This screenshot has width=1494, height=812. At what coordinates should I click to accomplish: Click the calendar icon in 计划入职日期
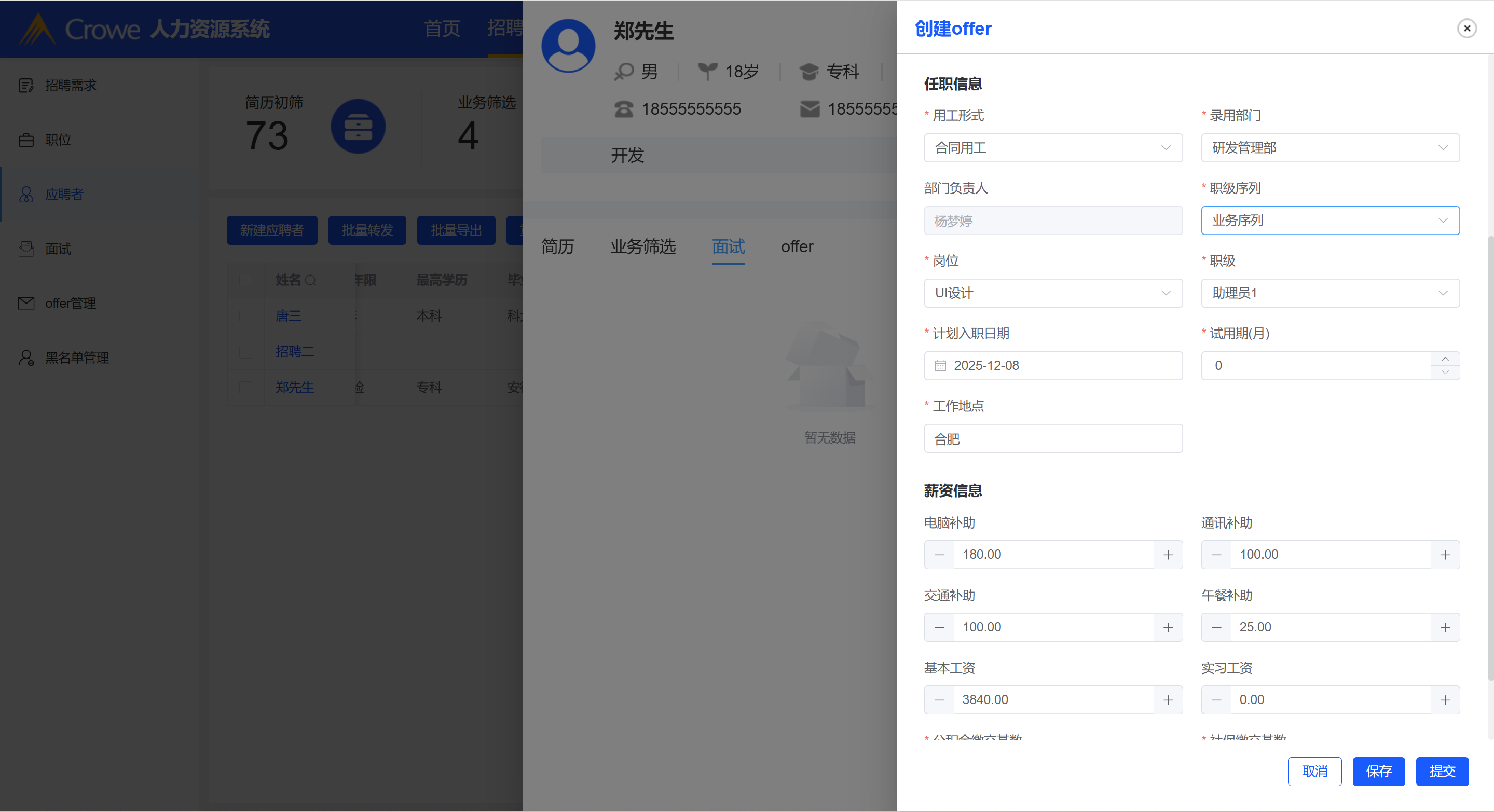[940, 366]
